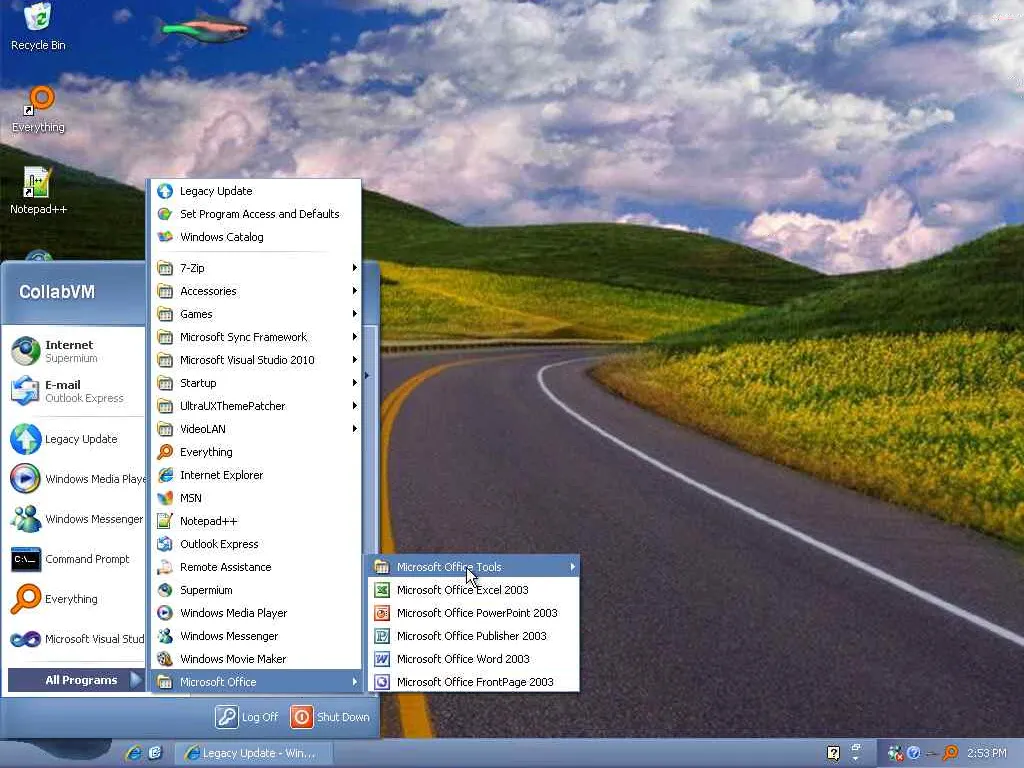1024x768 pixels.
Task: Expand Microsoft Visual Studio 2010 submenu arrow
Action: [355, 360]
